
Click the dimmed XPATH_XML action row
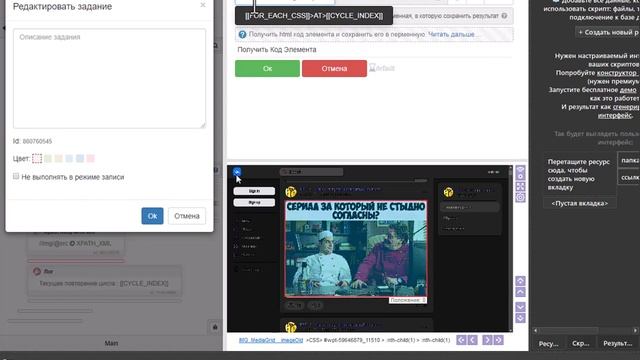point(76,243)
